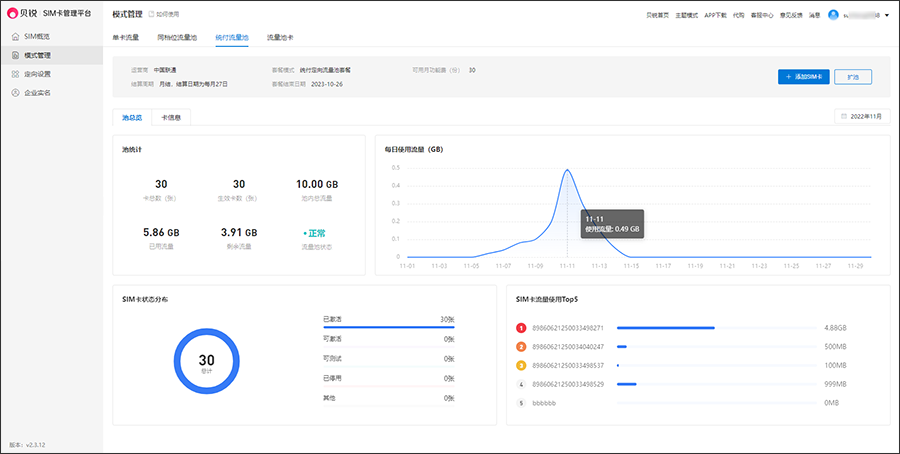
Task: Click the blue user avatar icon
Action: (833, 15)
